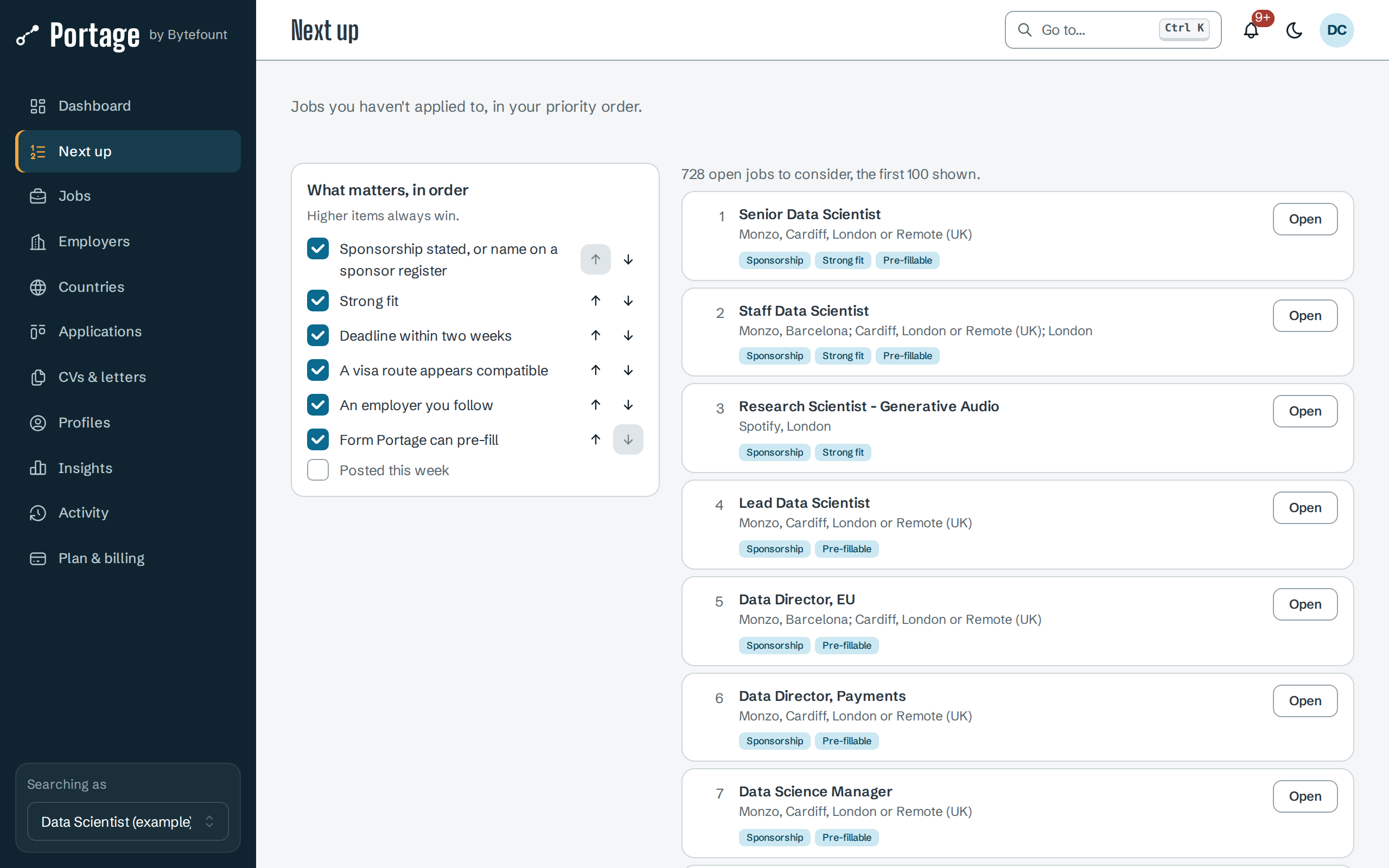Click the Senior Data Scientist title

tap(810, 214)
